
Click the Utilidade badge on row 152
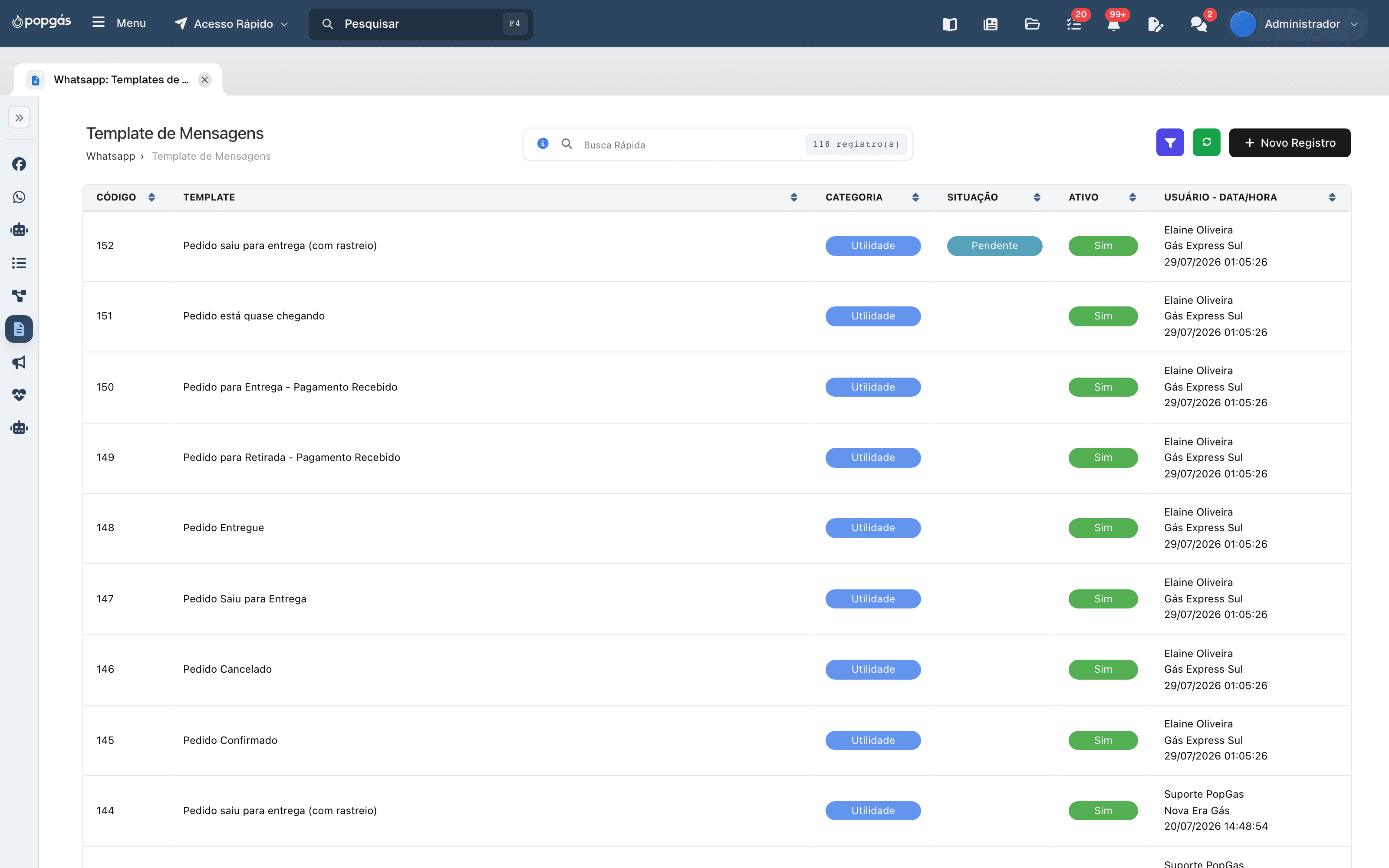pos(873,246)
